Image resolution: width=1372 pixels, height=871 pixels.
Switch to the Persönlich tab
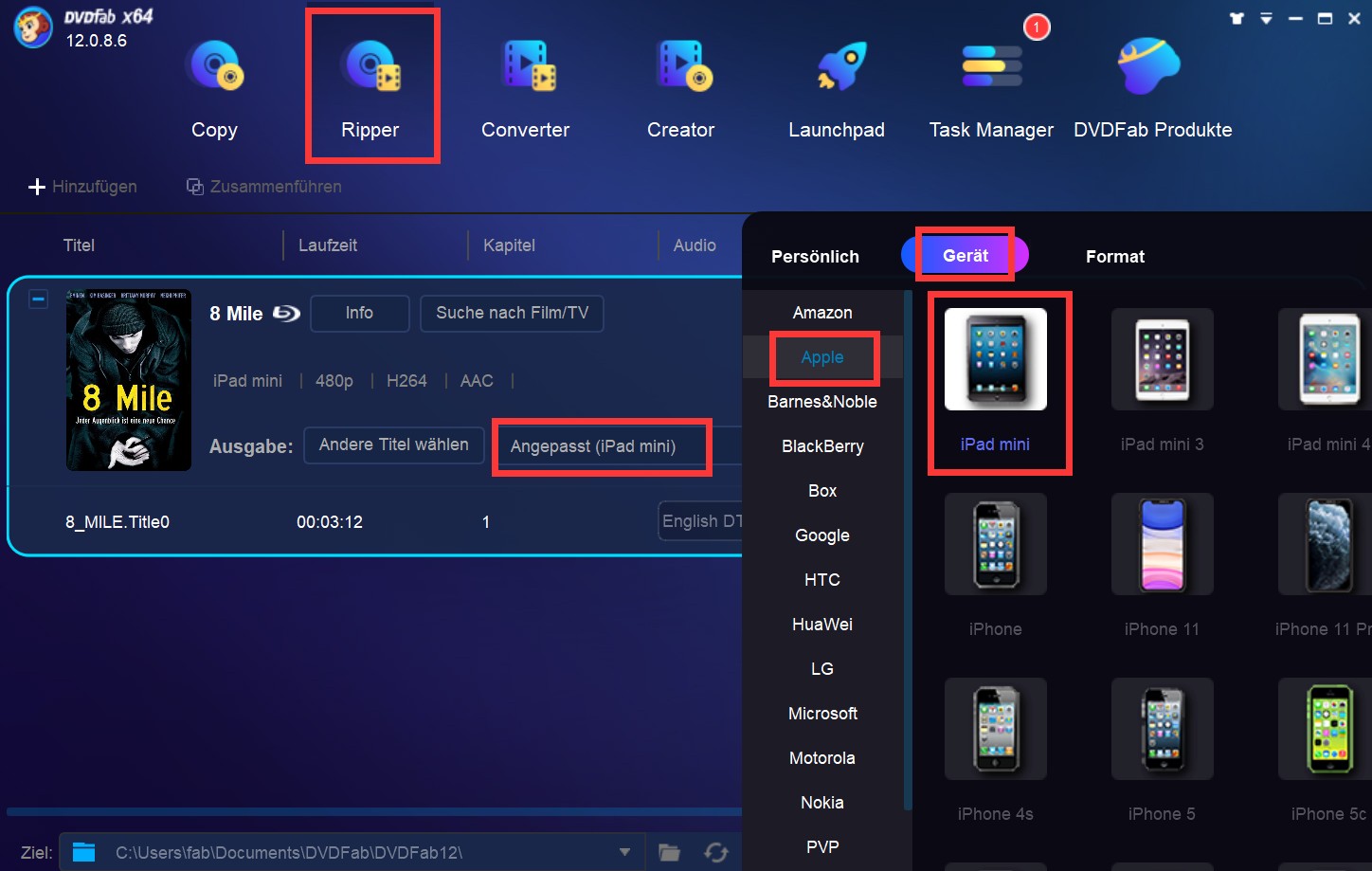815,257
